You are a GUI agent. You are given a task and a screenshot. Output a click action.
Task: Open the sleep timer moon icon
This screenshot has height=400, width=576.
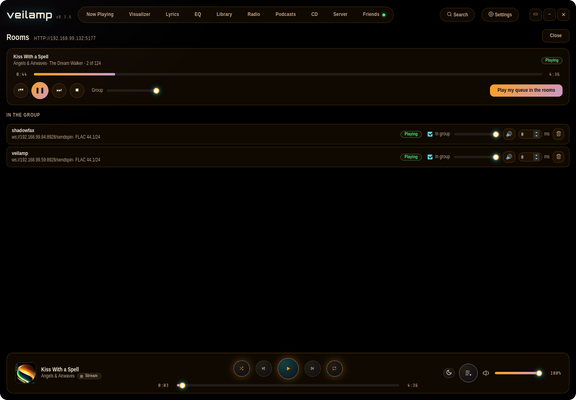[449, 373]
